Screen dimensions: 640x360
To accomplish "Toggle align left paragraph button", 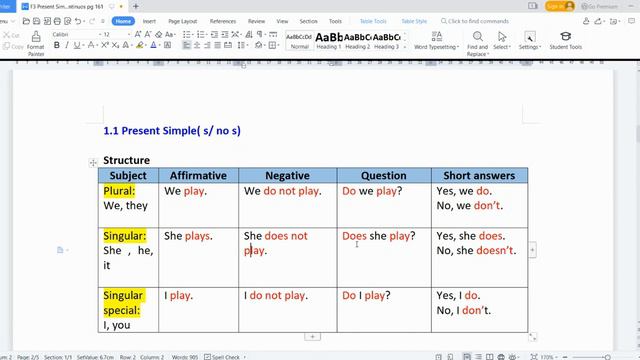I will tap(187, 45).
